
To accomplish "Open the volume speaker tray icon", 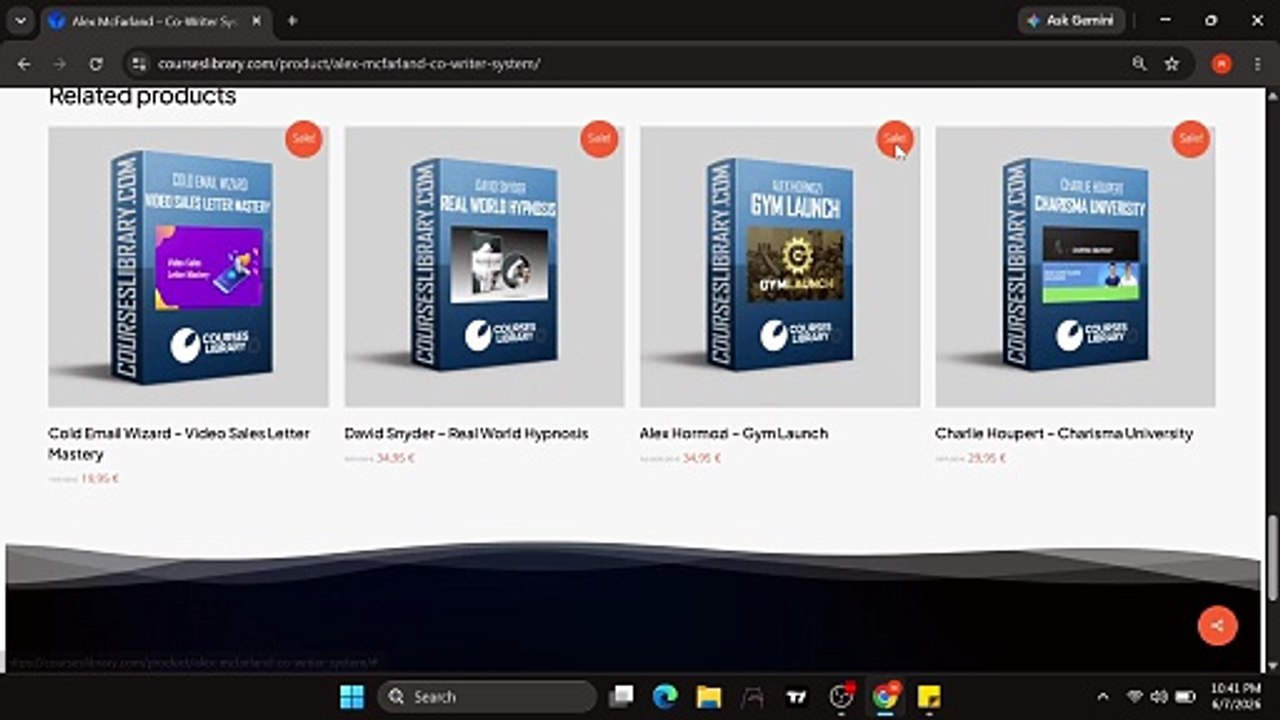I will (1159, 697).
